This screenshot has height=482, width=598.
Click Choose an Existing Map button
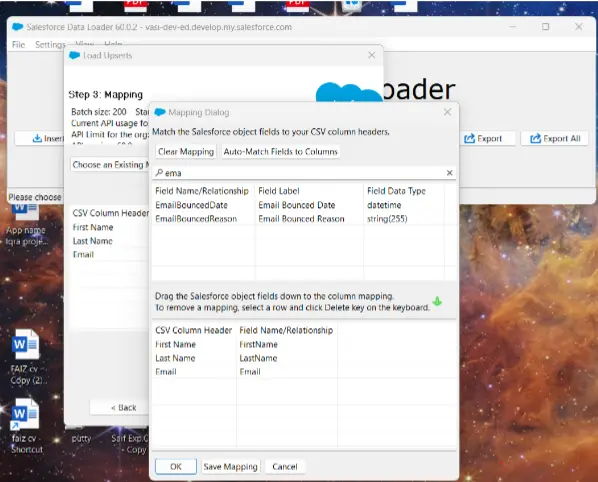(x=111, y=165)
